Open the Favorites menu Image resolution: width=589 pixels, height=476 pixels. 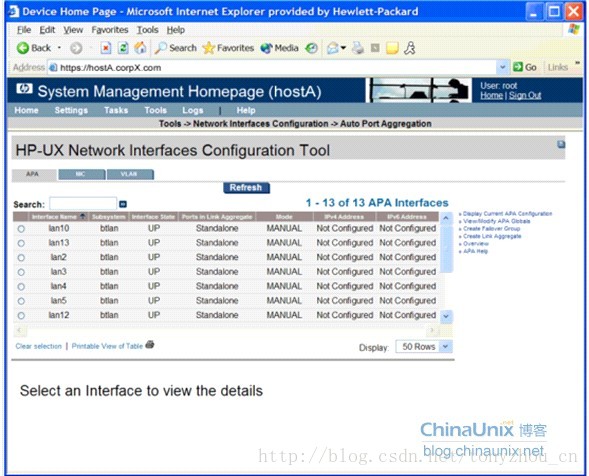[110, 30]
